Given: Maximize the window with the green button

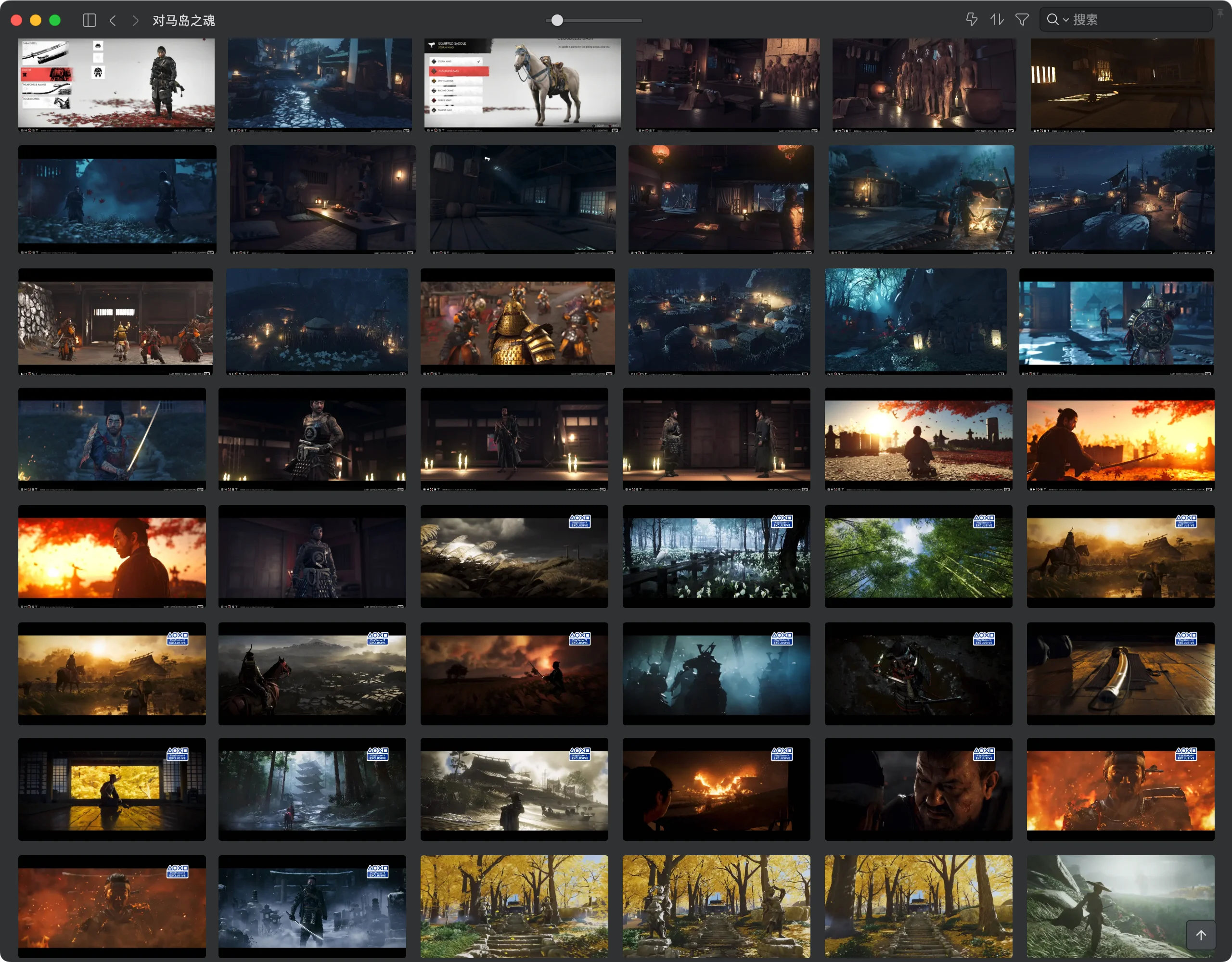Looking at the screenshot, I should coord(55,20).
